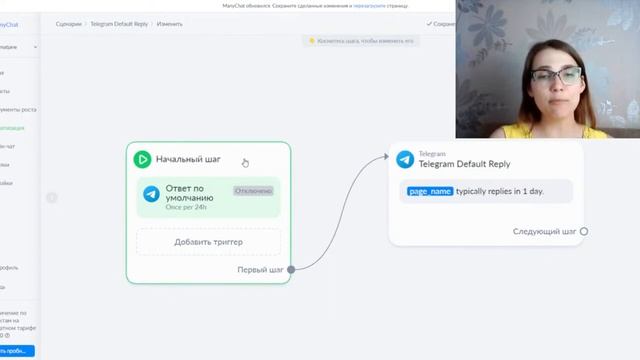
Task: Follow the перезагрузите link in the top banner
Action: click(x=369, y=6)
